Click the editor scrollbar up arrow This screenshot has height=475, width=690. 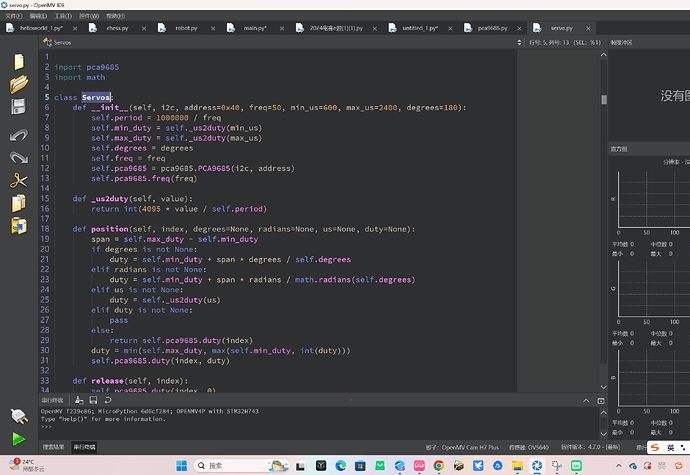tap(604, 55)
